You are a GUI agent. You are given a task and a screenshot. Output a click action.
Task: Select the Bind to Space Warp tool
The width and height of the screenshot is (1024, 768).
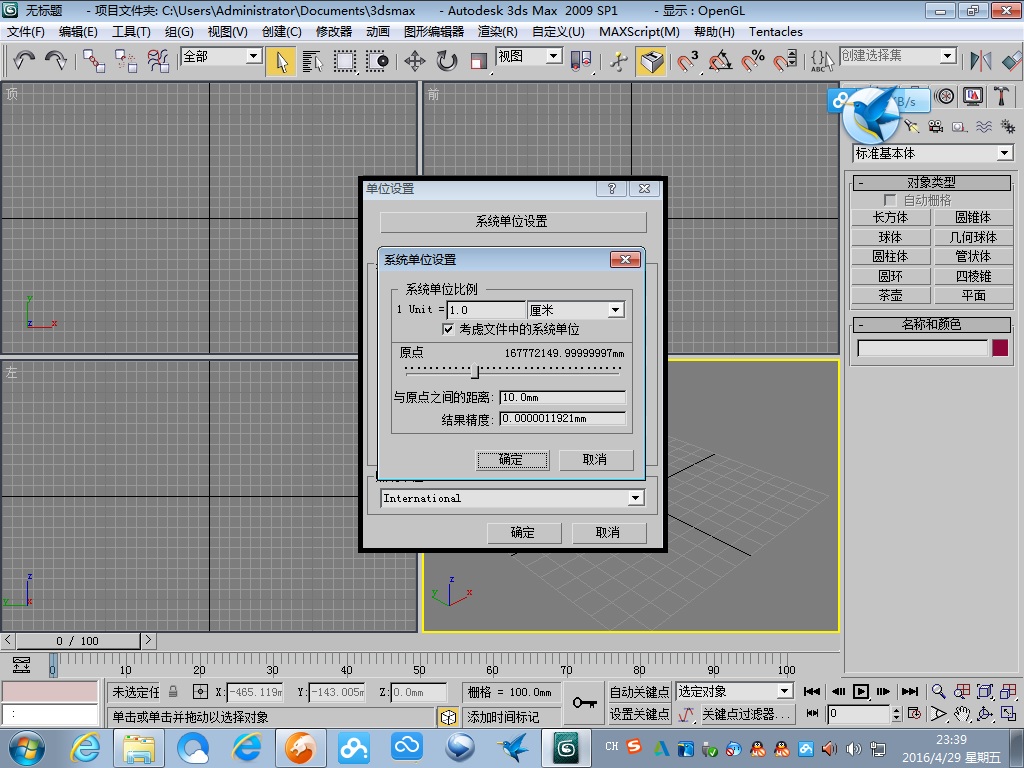click(x=157, y=61)
